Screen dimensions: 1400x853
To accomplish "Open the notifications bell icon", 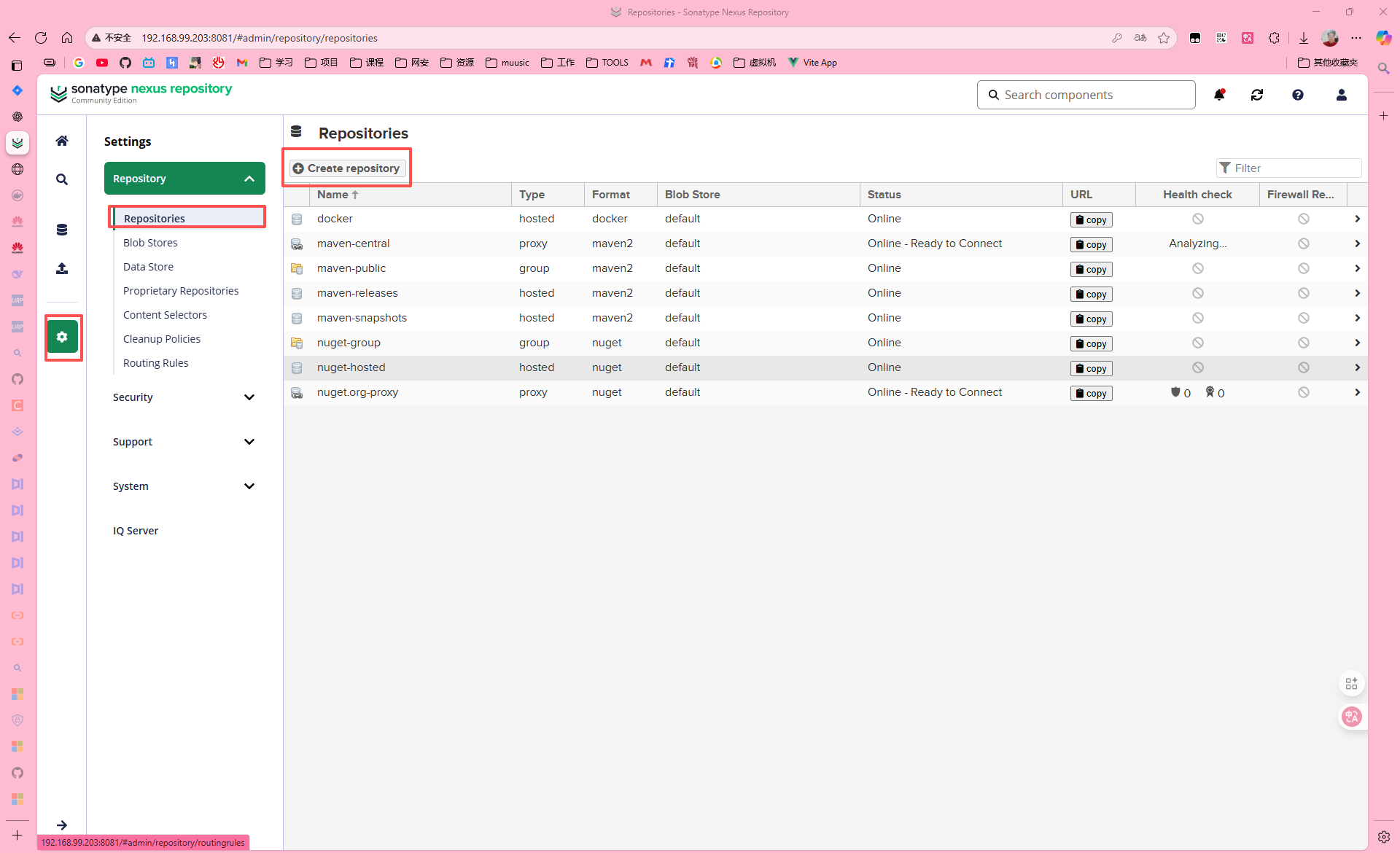I will (1219, 95).
